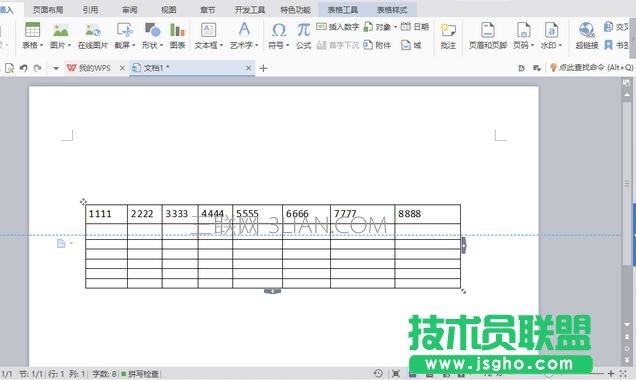Open the 表格 insert table tool

pyautogui.click(x=32, y=36)
